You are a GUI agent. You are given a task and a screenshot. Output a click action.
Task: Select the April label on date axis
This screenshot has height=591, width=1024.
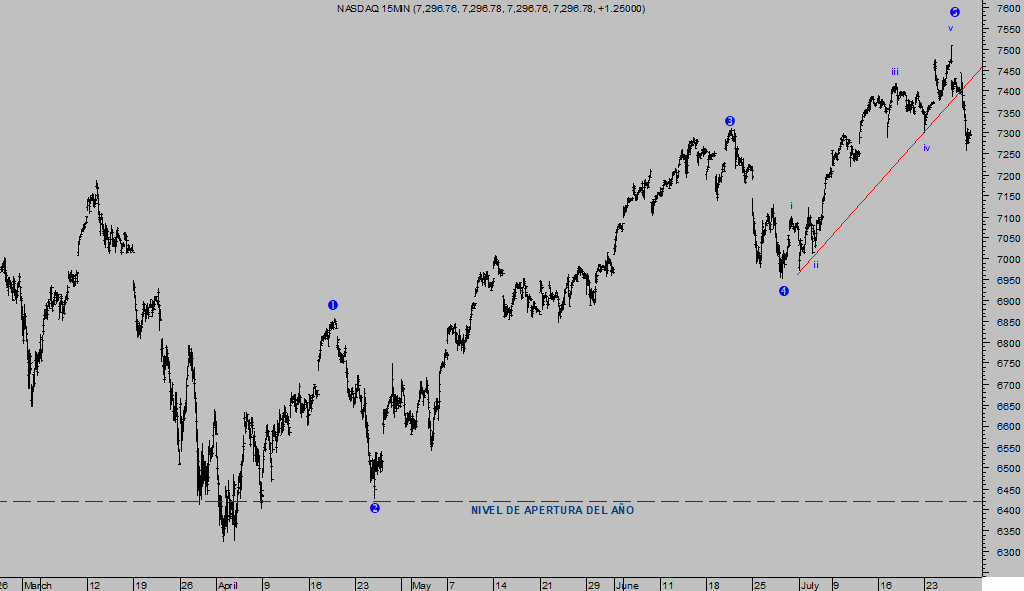coord(230,584)
